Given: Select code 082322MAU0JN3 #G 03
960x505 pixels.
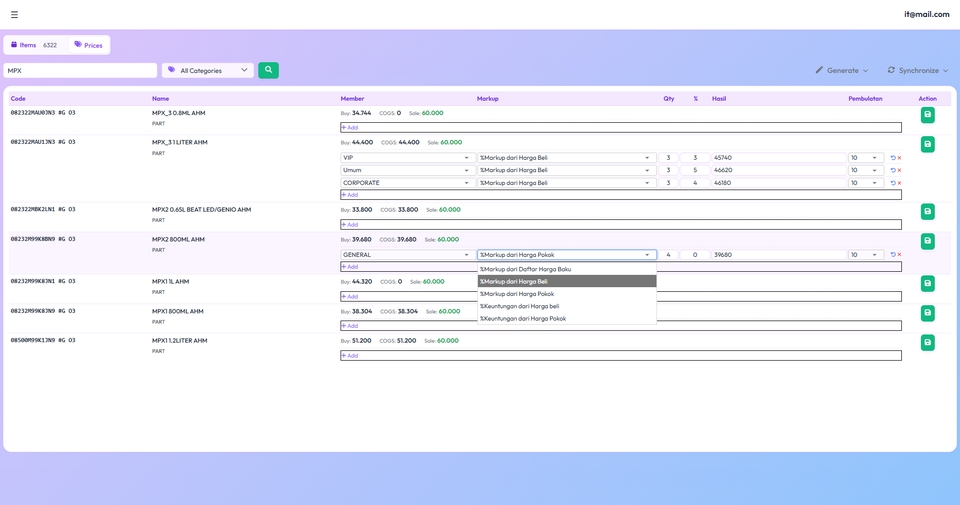Looking at the screenshot, I should click(x=43, y=113).
